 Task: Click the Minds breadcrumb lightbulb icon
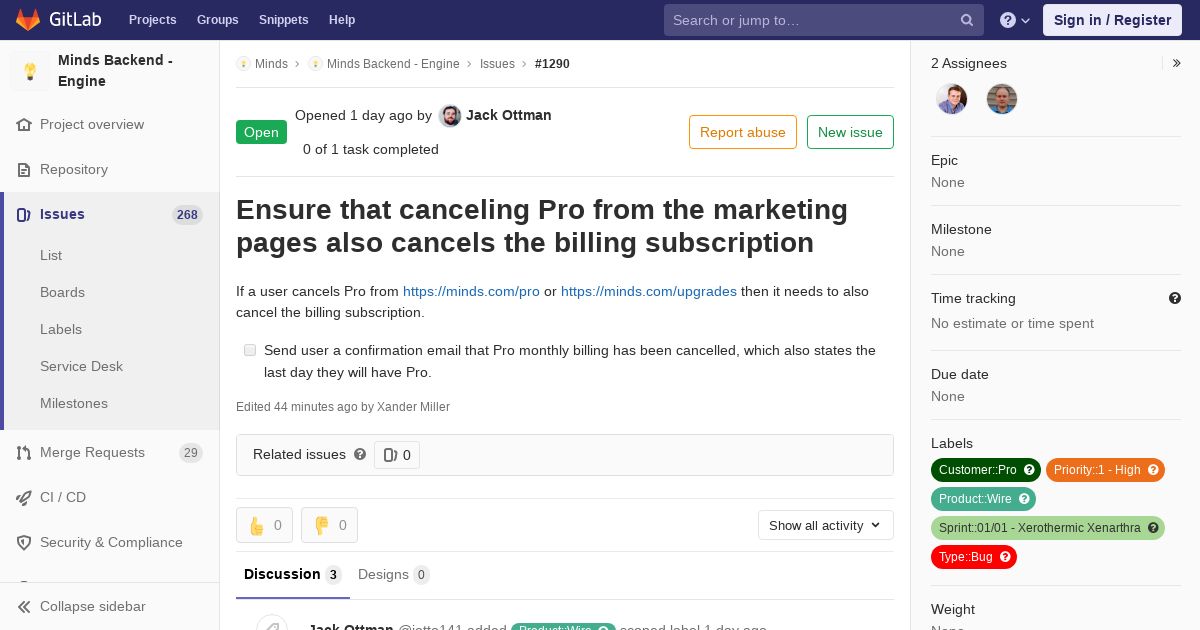243,64
